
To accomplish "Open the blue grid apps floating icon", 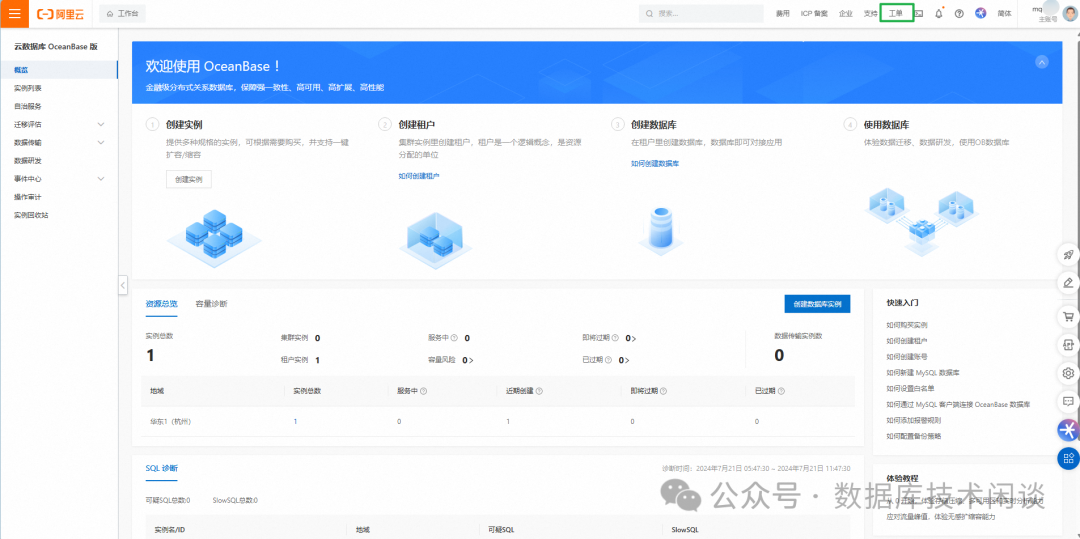I will coord(1068,458).
